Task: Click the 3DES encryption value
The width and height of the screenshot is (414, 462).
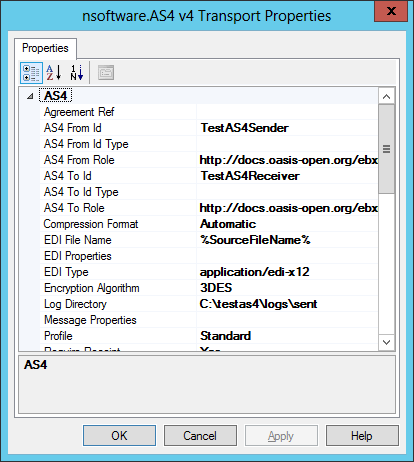Action: coord(216,288)
